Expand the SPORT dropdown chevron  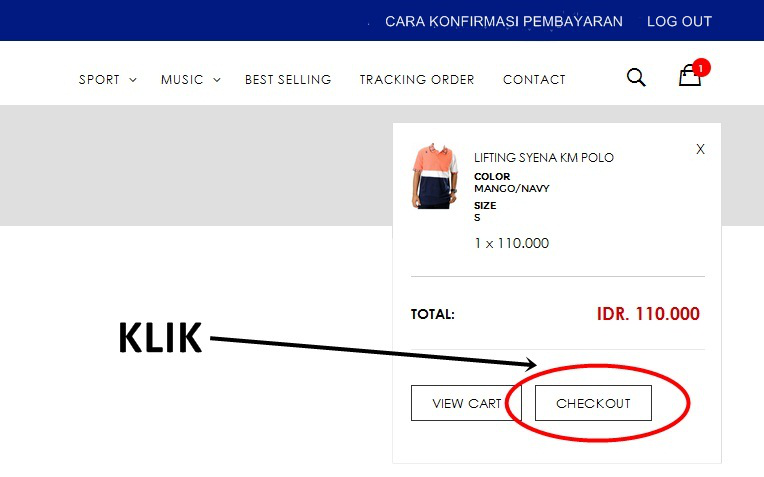click(x=133, y=80)
